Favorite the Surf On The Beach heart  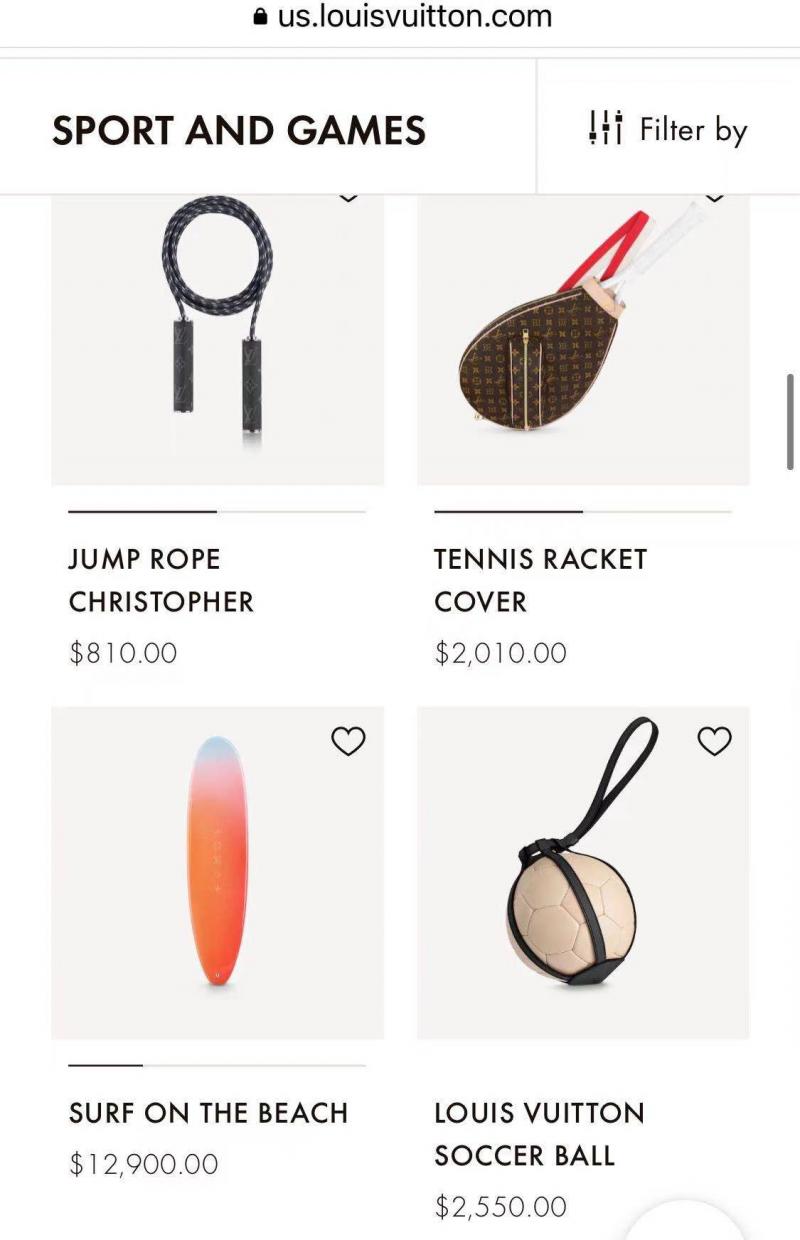click(x=348, y=741)
